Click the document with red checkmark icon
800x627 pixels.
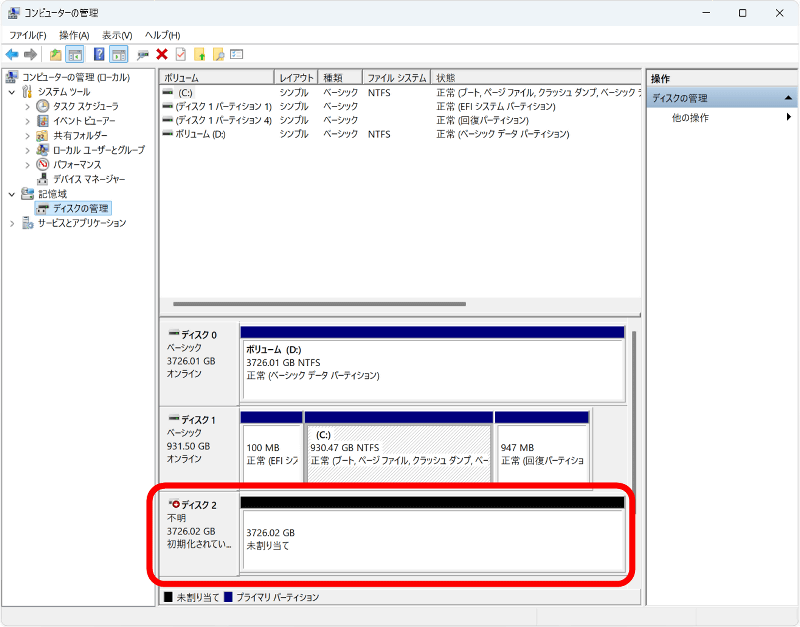181,54
